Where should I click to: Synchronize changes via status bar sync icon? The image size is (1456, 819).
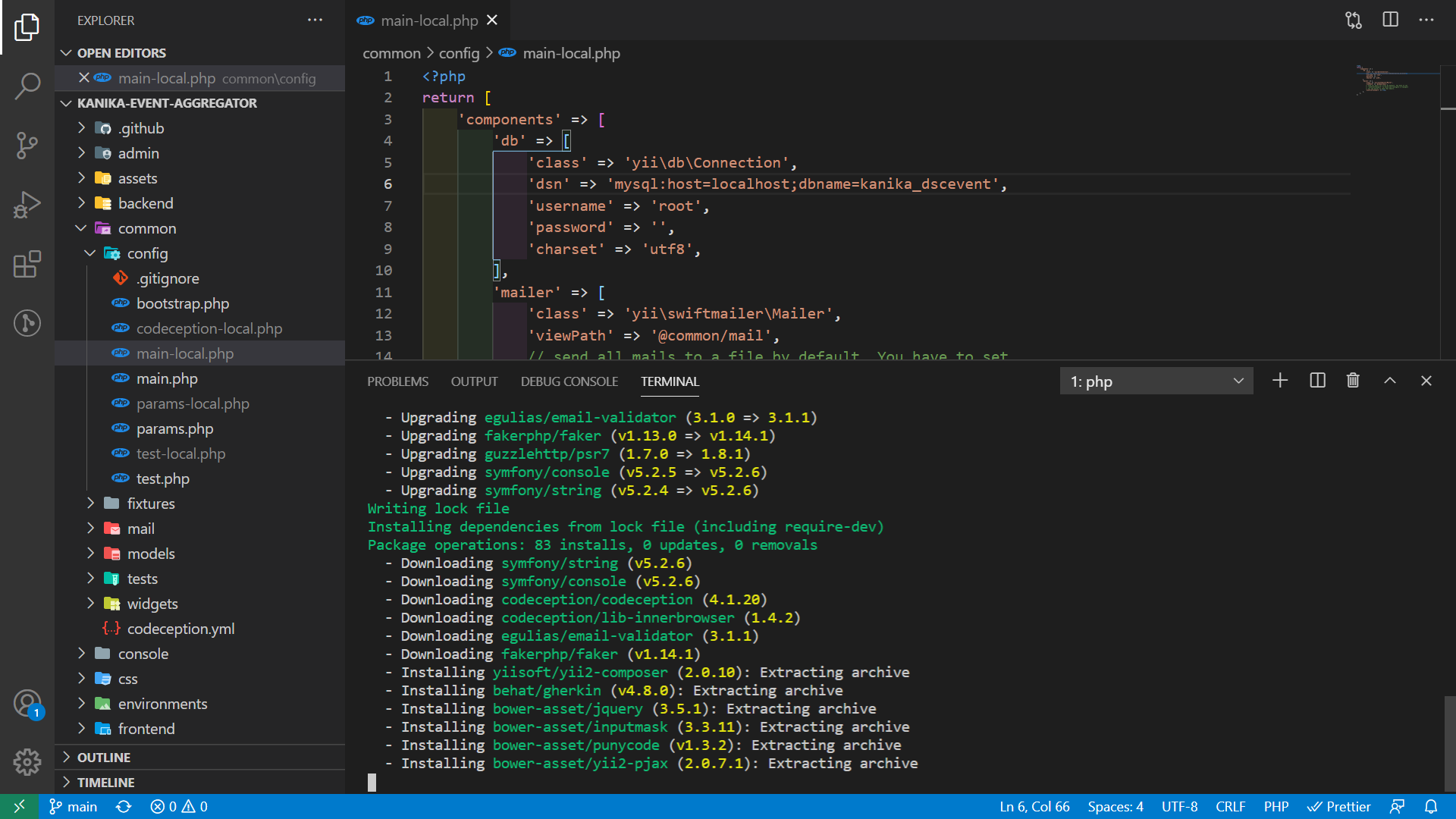click(x=124, y=807)
